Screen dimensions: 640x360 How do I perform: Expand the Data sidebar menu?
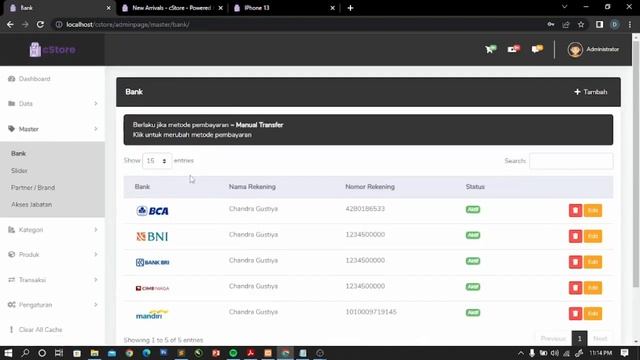(x=52, y=104)
